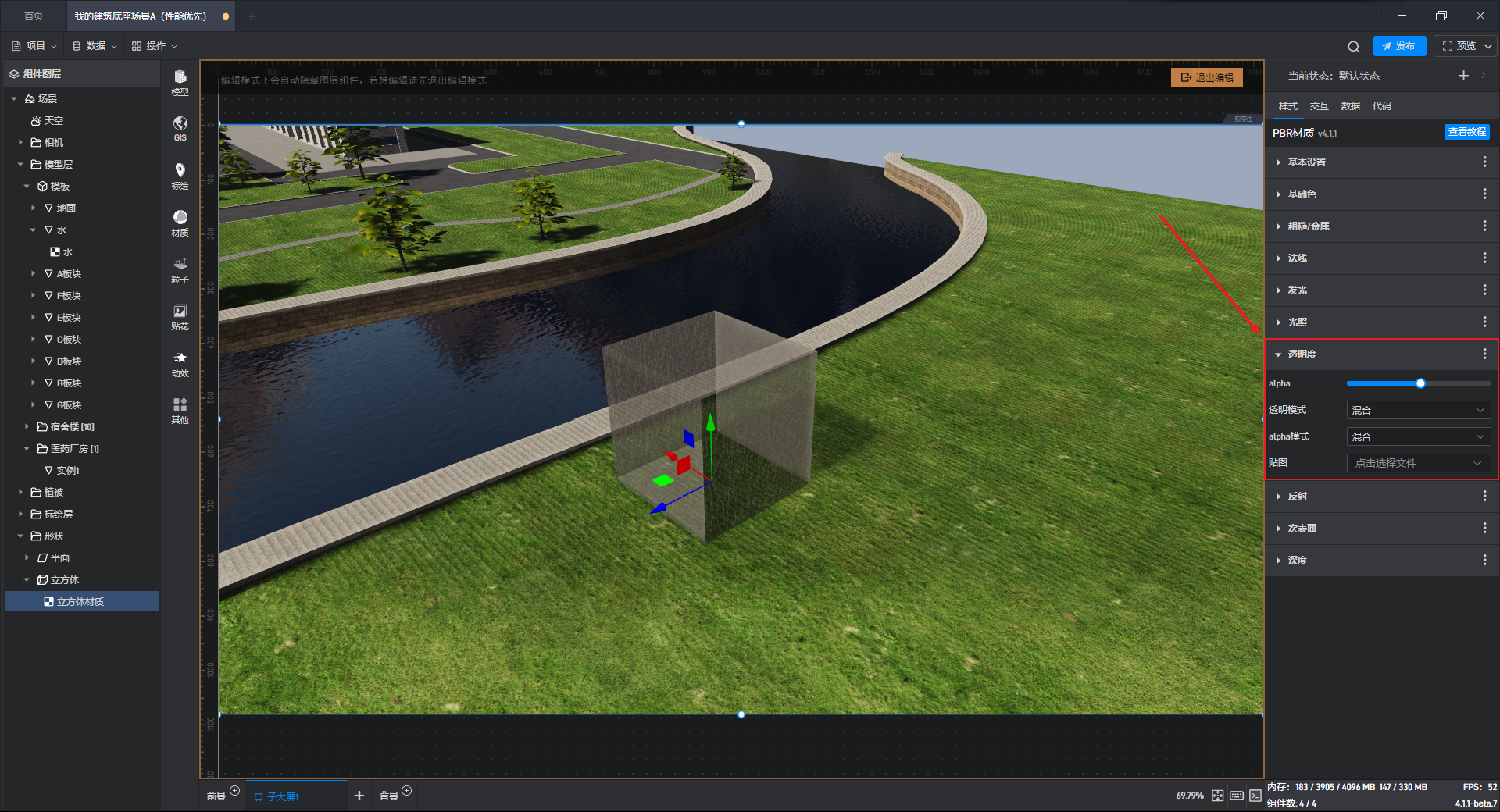
Task: Collapse the 透明度 transparency section
Action: [1302, 354]
